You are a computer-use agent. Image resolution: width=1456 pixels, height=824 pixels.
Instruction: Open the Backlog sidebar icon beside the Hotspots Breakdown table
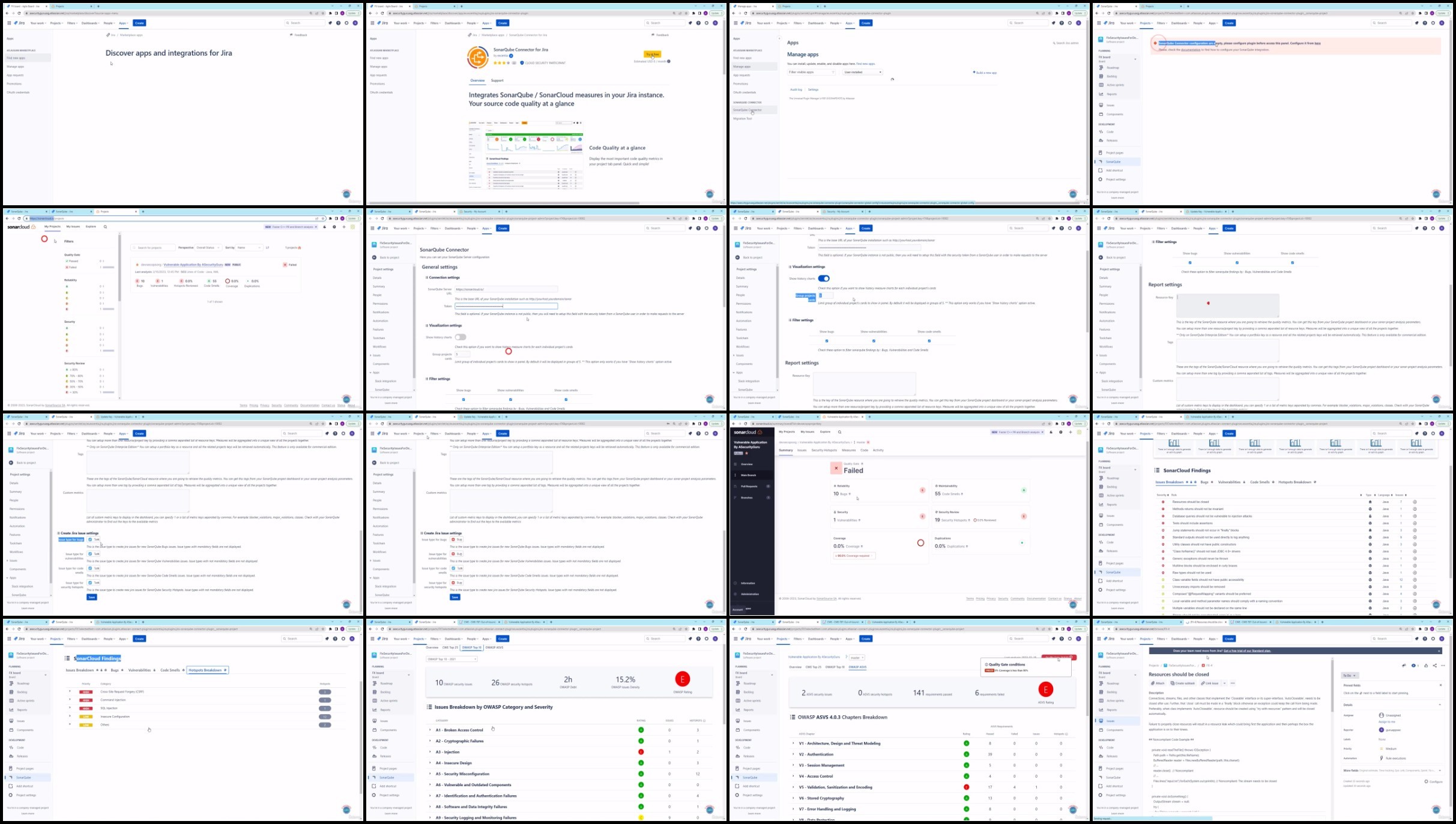(x=11, y=692)
